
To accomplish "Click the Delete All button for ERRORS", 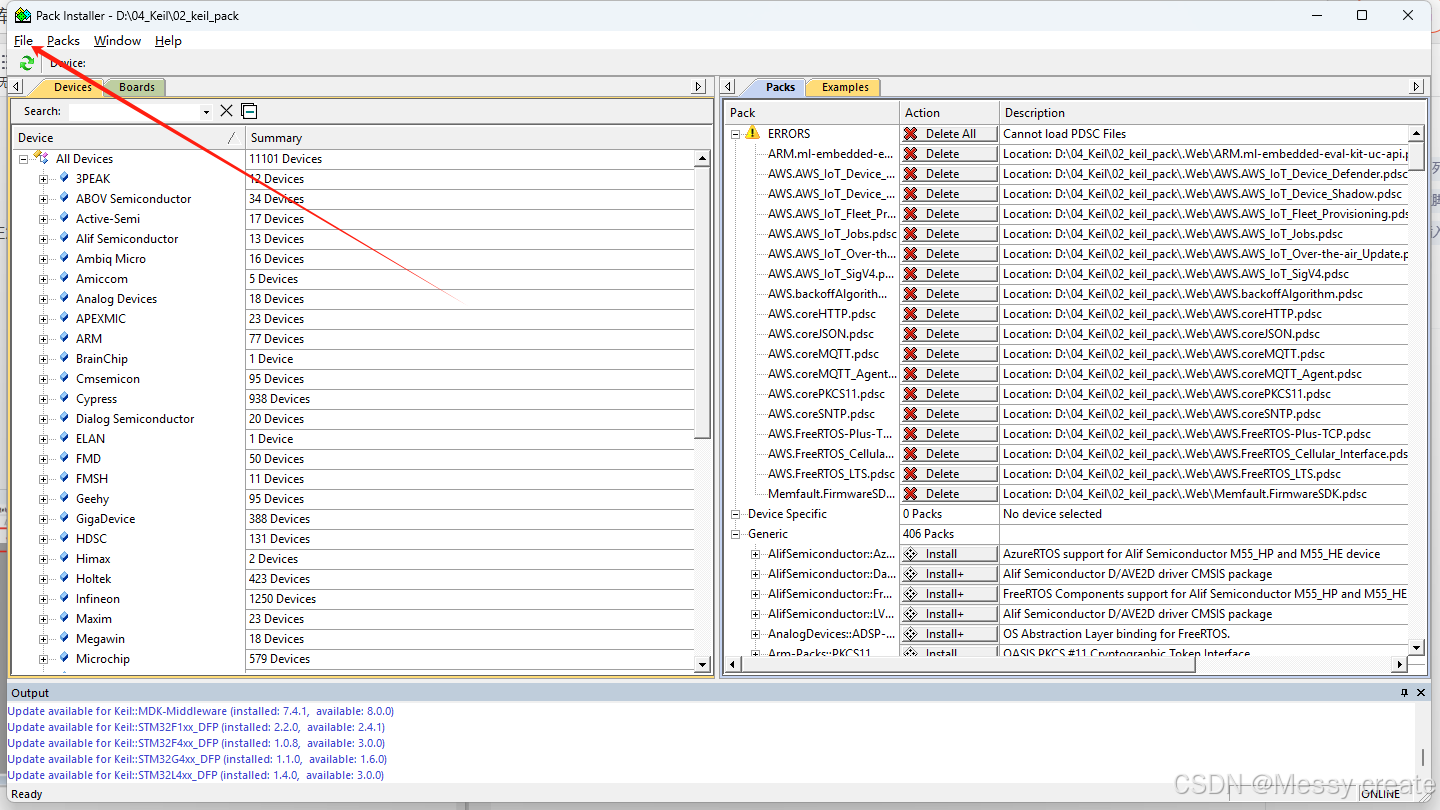I will pos(949,133).
